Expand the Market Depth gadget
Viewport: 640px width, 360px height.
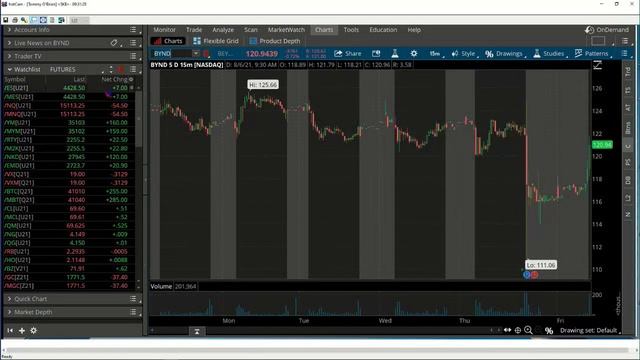click(x=9, y=312)
